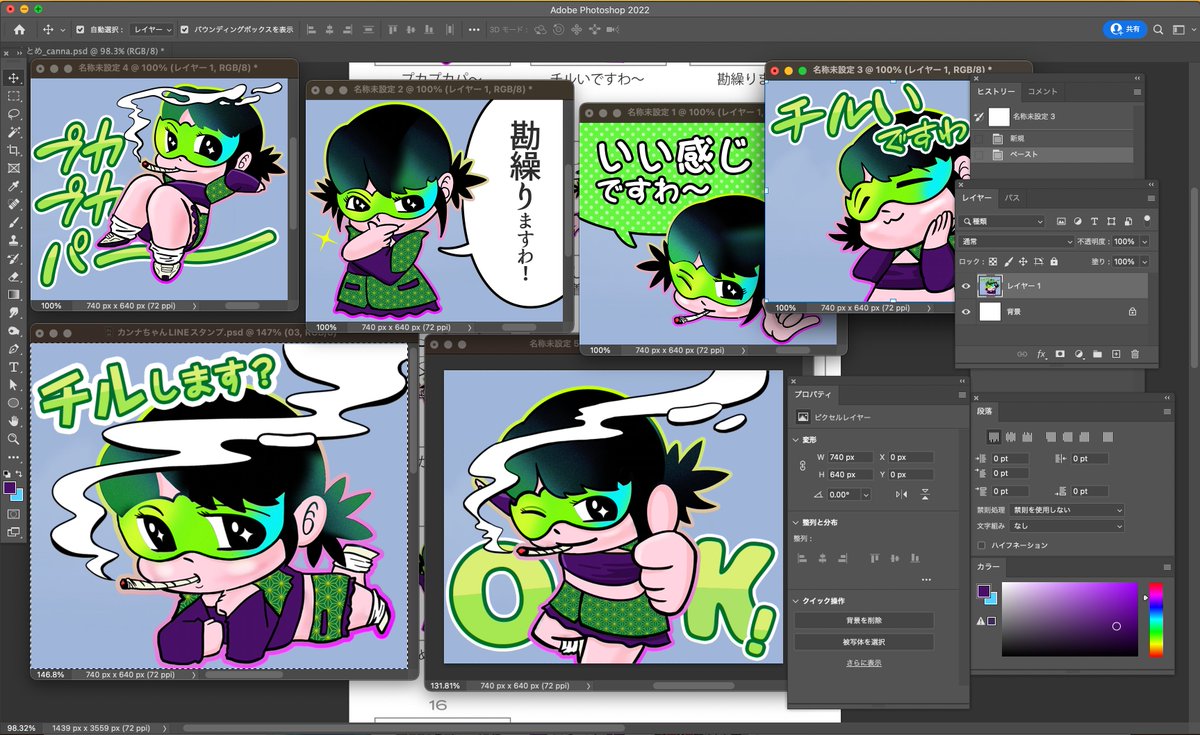The height and width of the screenshot is (735, 1200).
Task: Add a layer mask in Layers panel
Action: pos(1060,354)
